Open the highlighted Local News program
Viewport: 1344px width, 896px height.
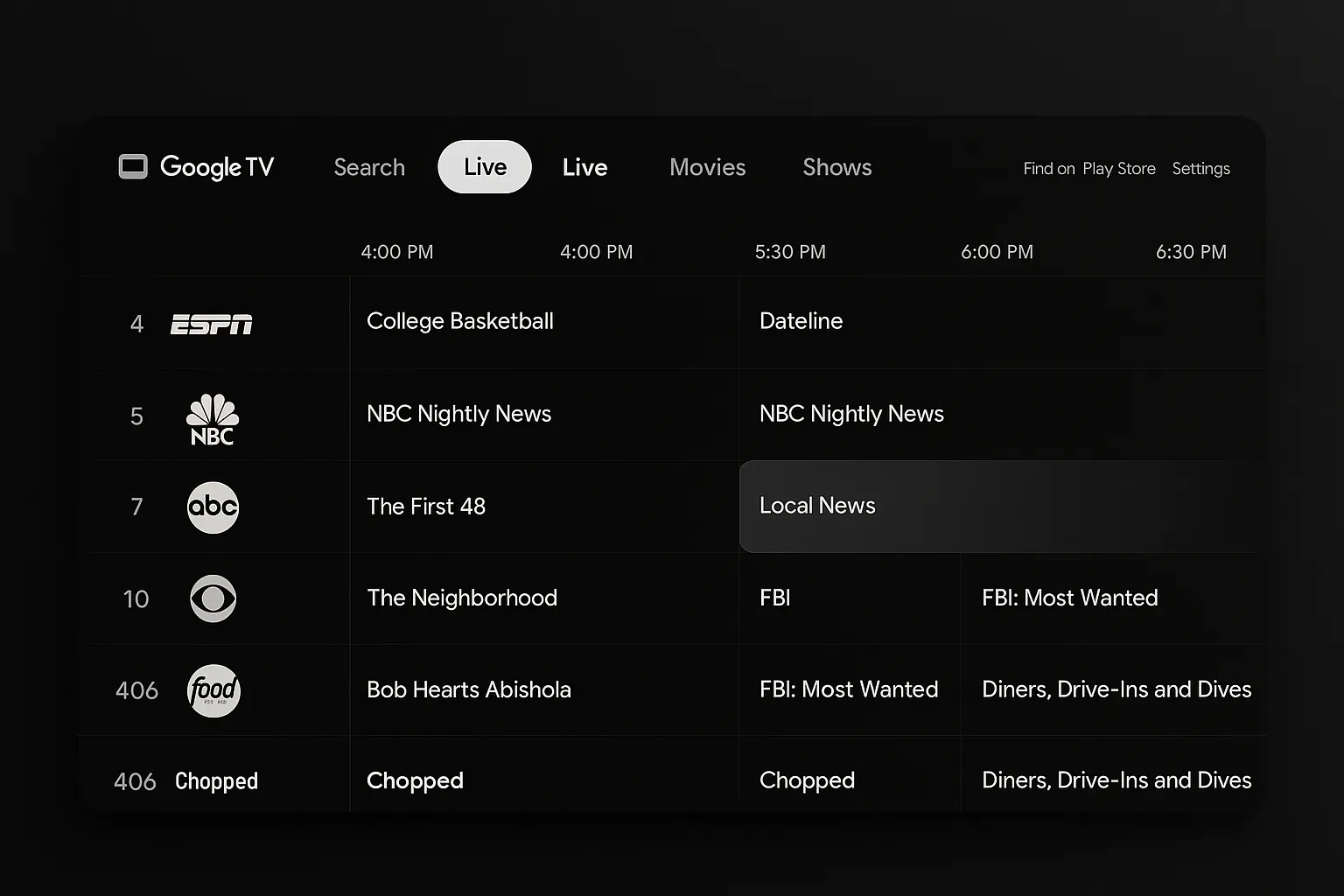click(x=817, y=506)
